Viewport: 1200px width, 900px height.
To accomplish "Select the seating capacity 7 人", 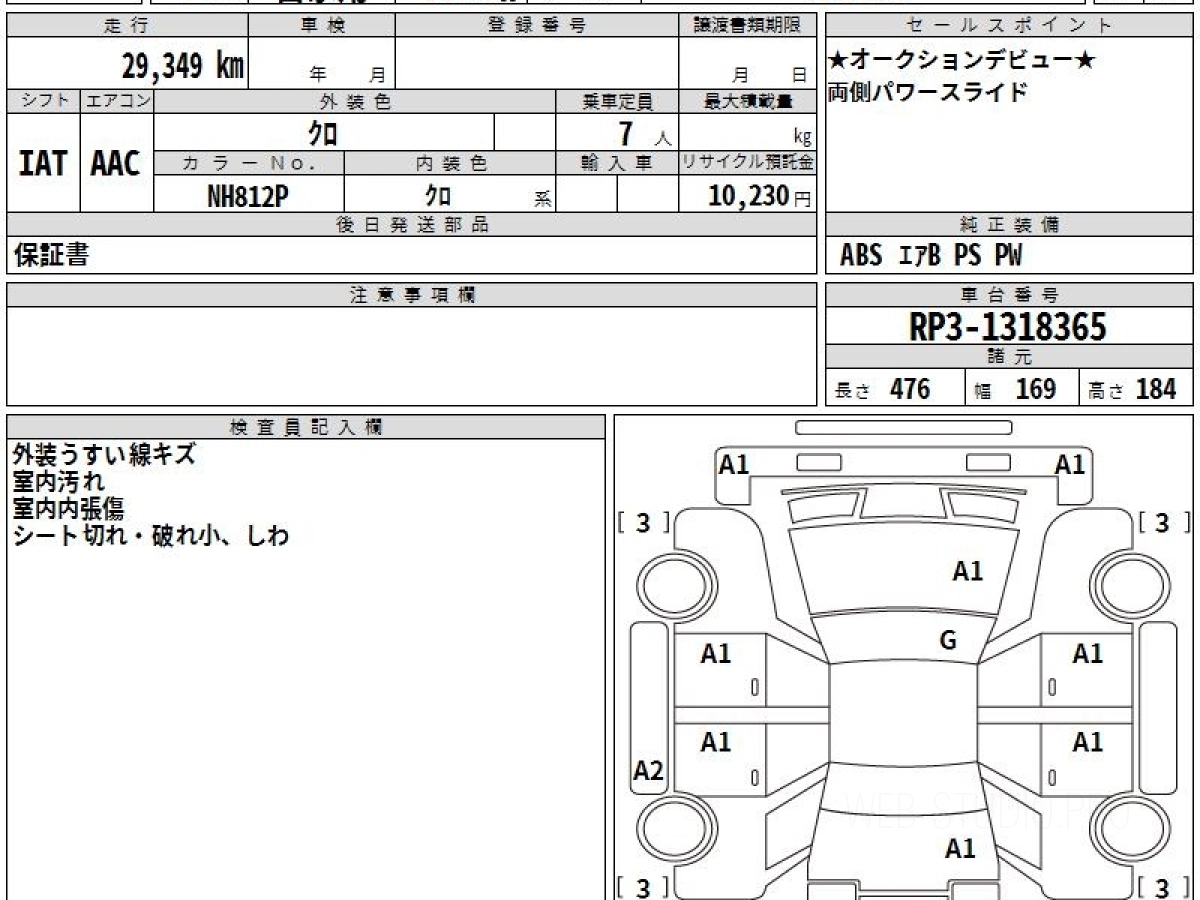I will pos(644,133).
